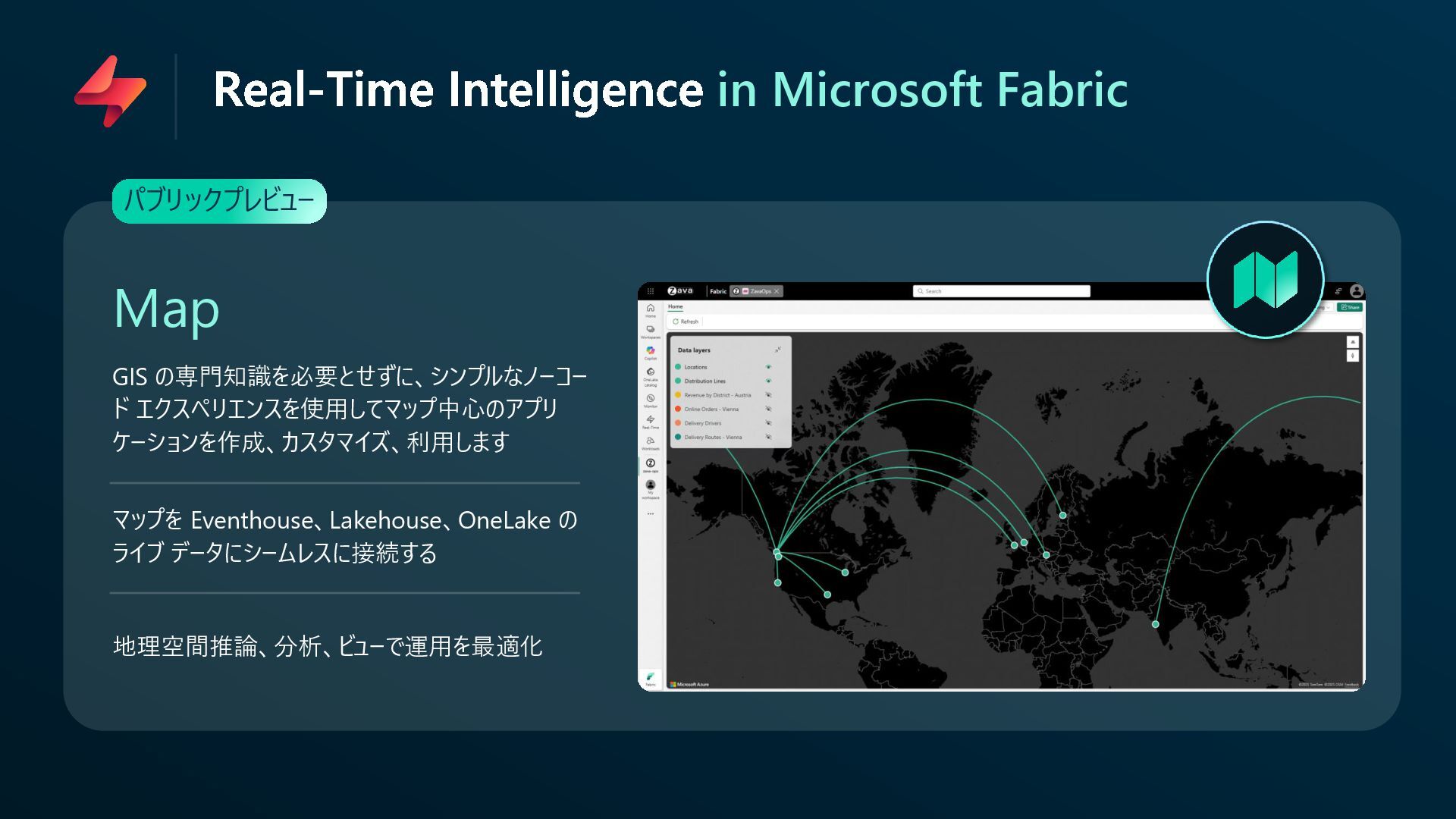Click the Refresh button
The height and width of the screenshot is (819, 1456).
coord(686,322)
